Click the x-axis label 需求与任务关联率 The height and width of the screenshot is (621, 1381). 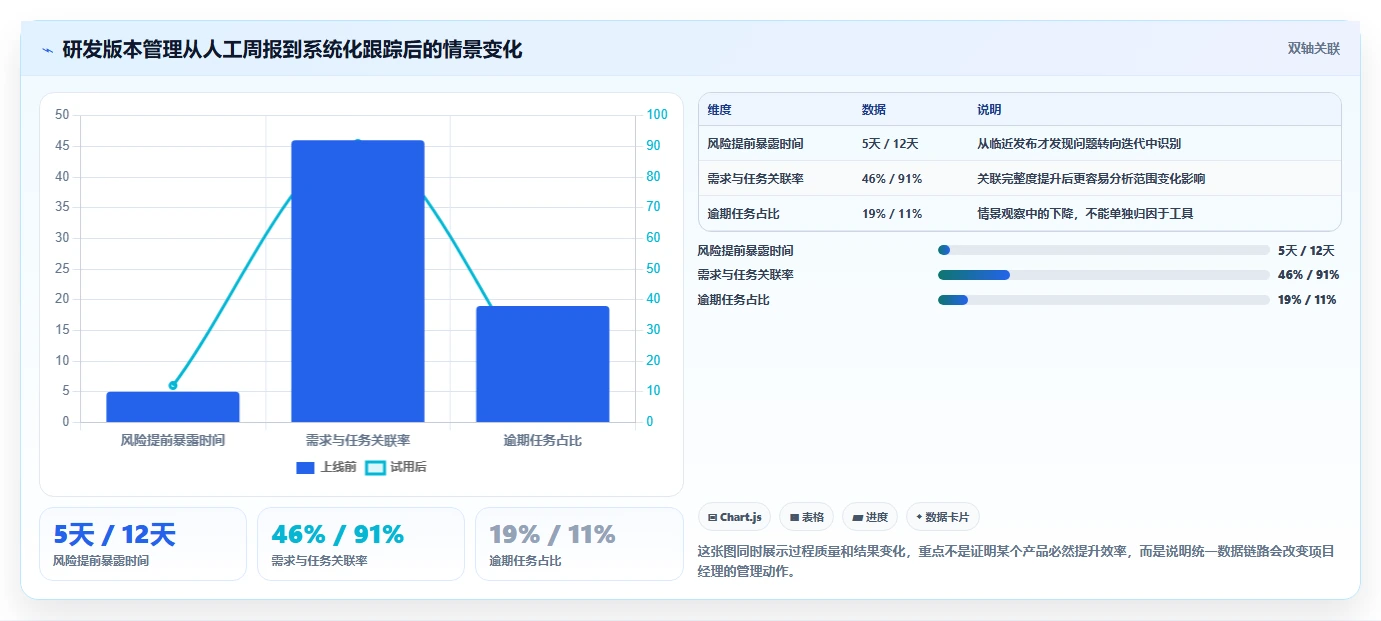358,440
